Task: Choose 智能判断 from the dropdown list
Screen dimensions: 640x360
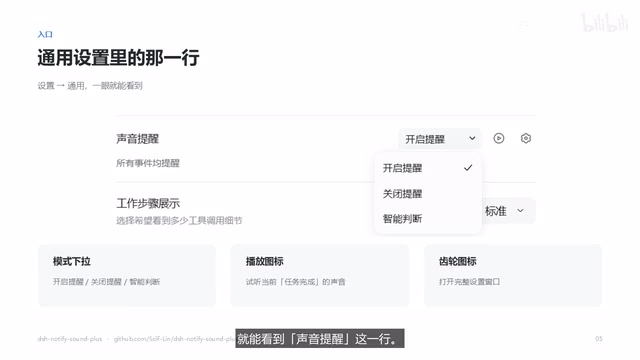Action: [428, 219]
